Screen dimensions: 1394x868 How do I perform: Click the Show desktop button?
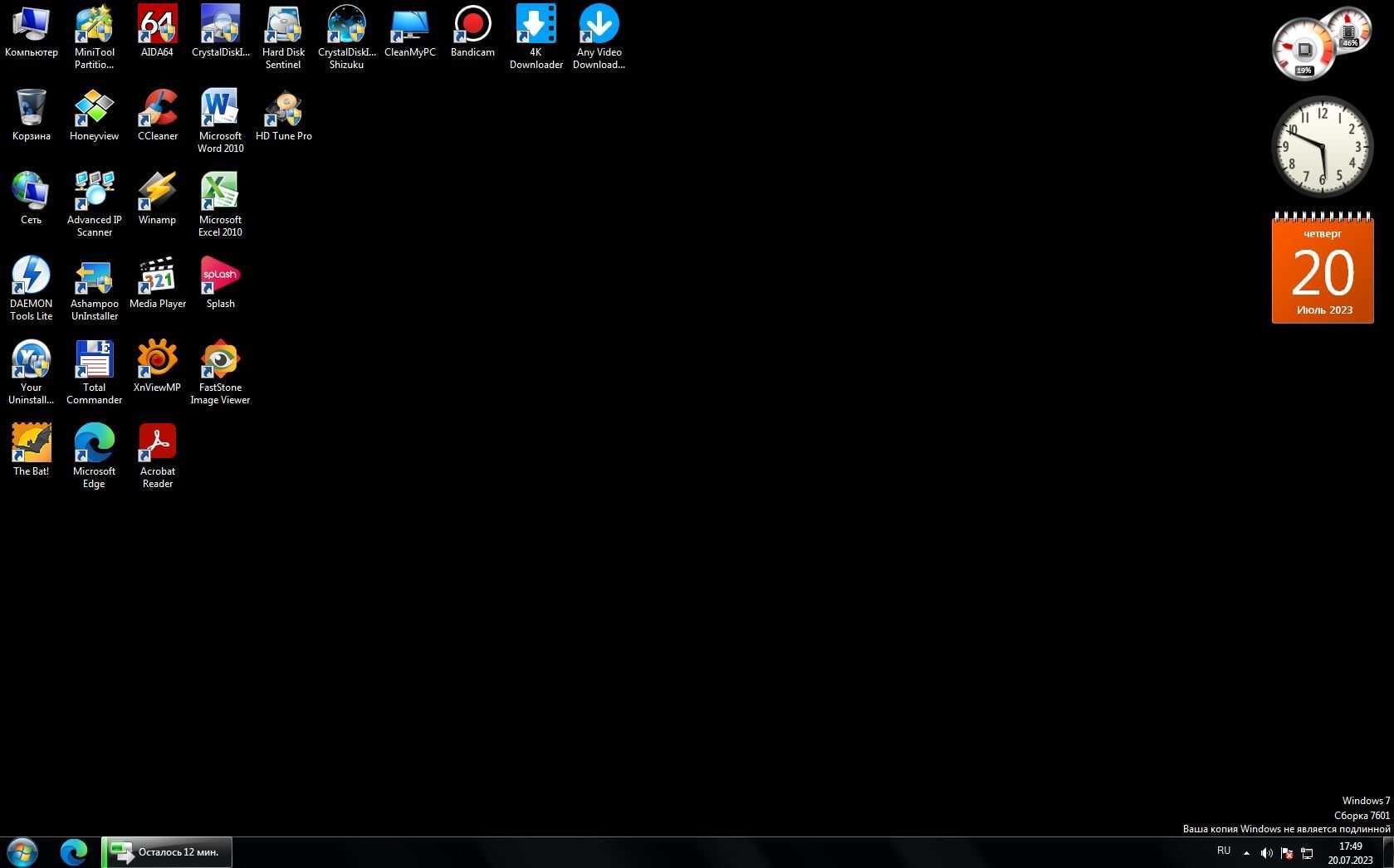coord(1387,852)
